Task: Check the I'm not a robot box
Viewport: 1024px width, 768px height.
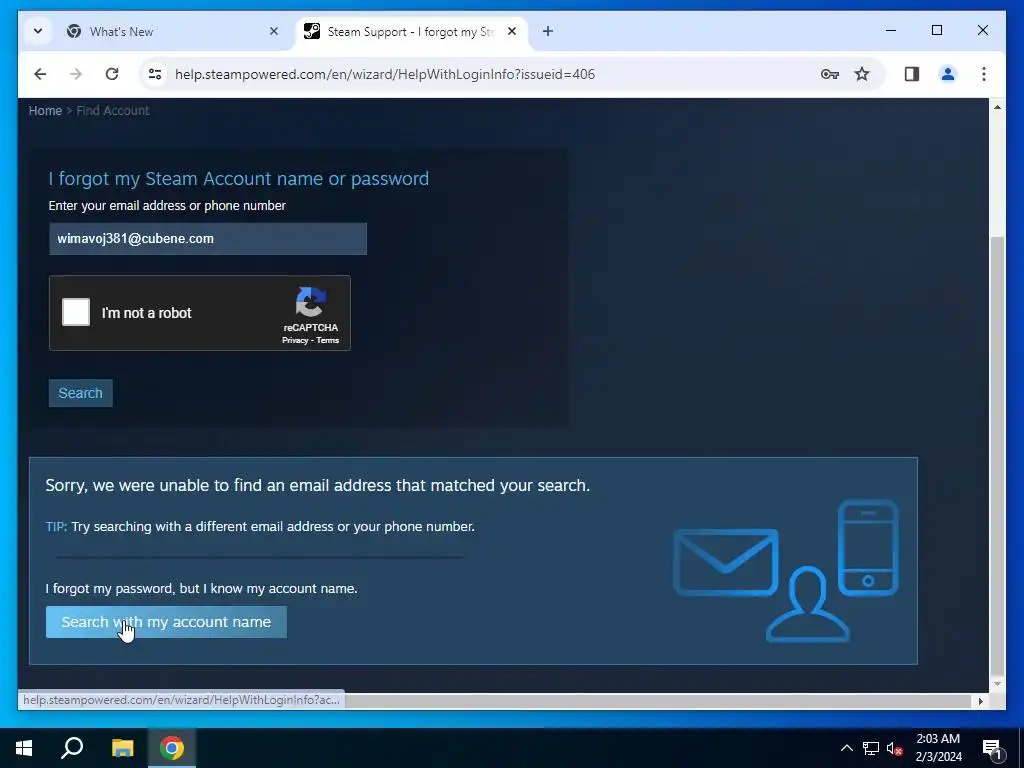Action: pos(76,312)
